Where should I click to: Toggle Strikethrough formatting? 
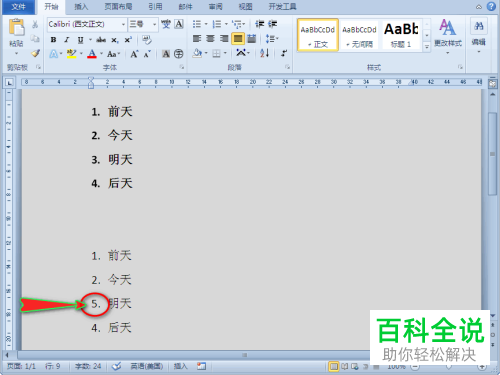tap(101, 40)
